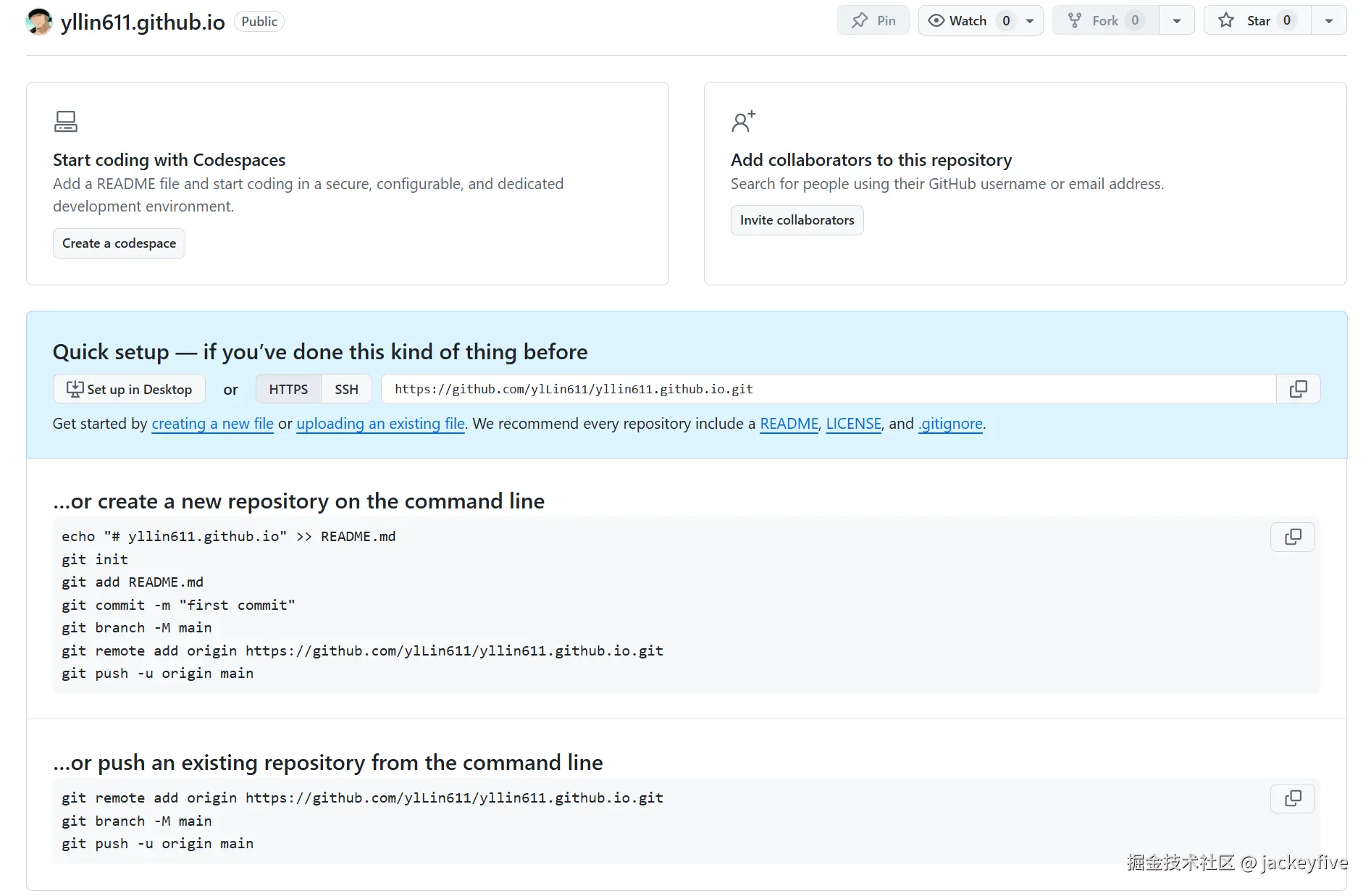This screenshot has height=896, width=1371.
Task: Pin this repository
Action: coord(873,20)
